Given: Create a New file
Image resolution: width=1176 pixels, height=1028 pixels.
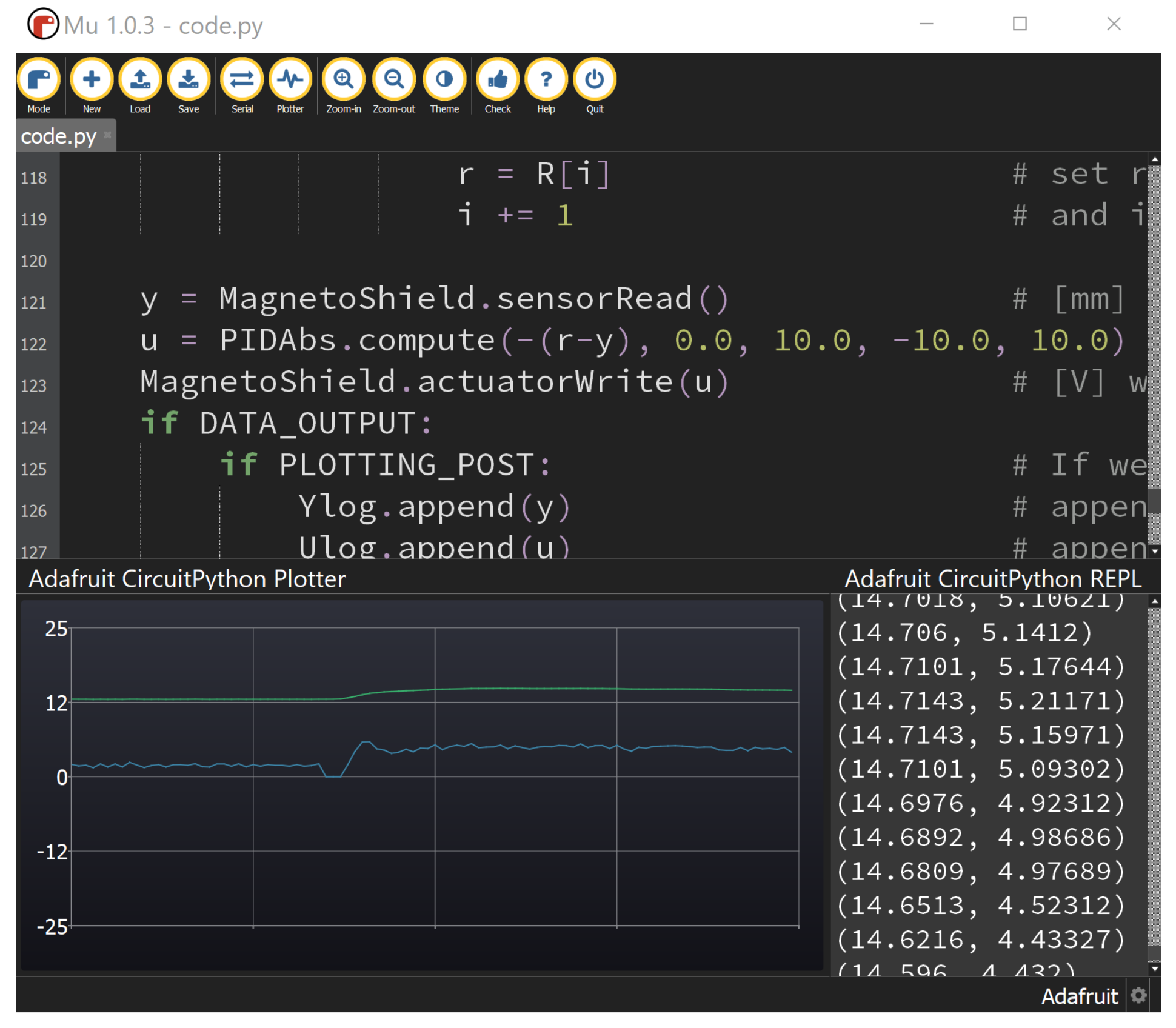Looking at the screenshot, I should click(92, 80).
